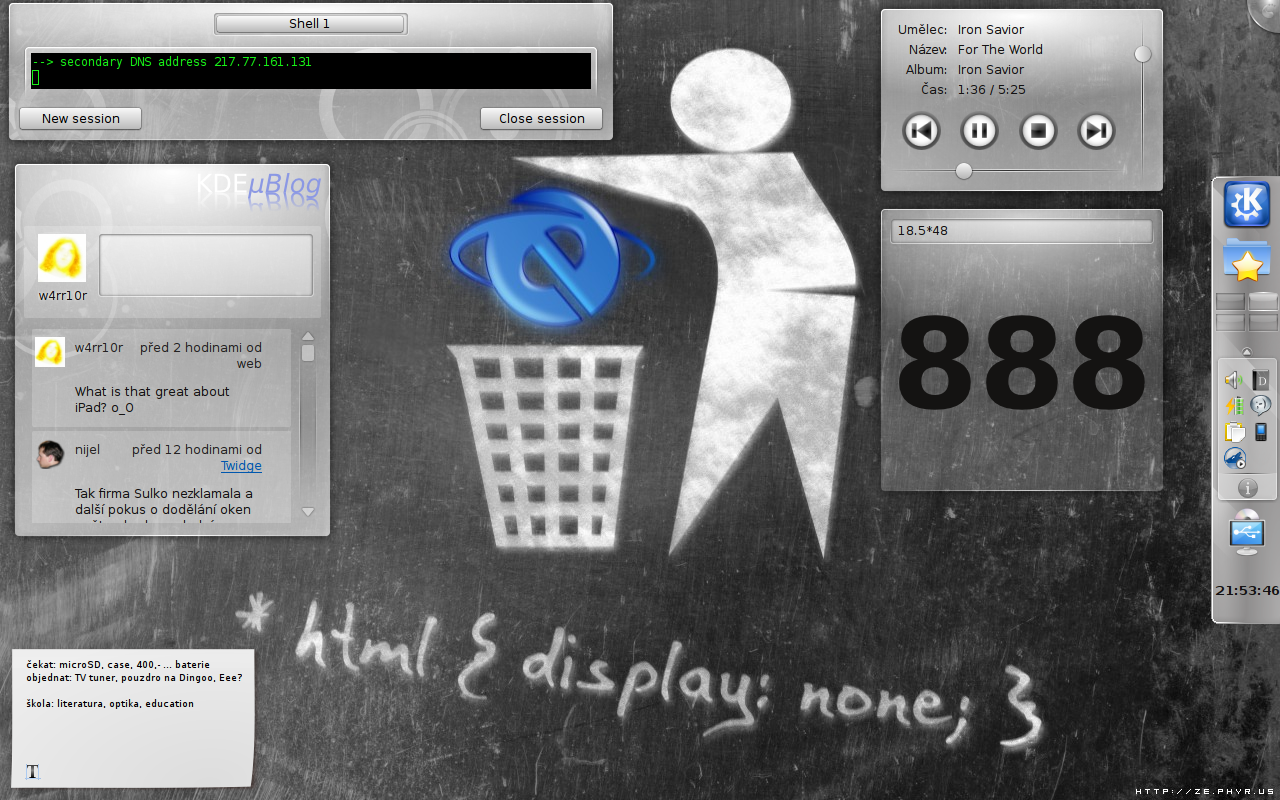Image resolution: width=1280 pixels, height=800 pixels.
Task: Open the Twidge link in nijel's post
Action: (x=241, y=466)
